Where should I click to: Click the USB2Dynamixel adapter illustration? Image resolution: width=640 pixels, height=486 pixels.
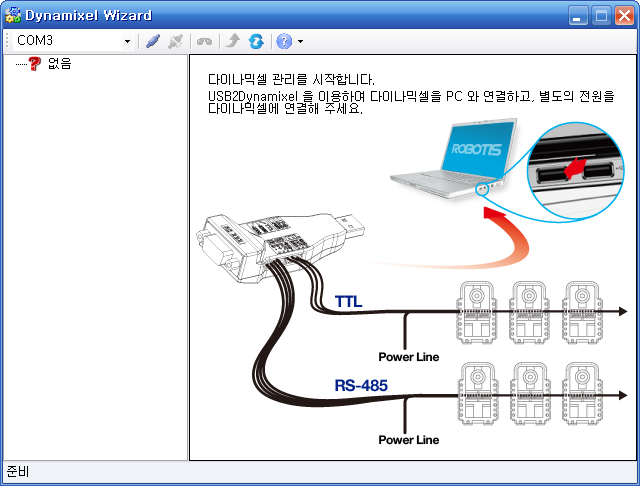pos(280,247)
